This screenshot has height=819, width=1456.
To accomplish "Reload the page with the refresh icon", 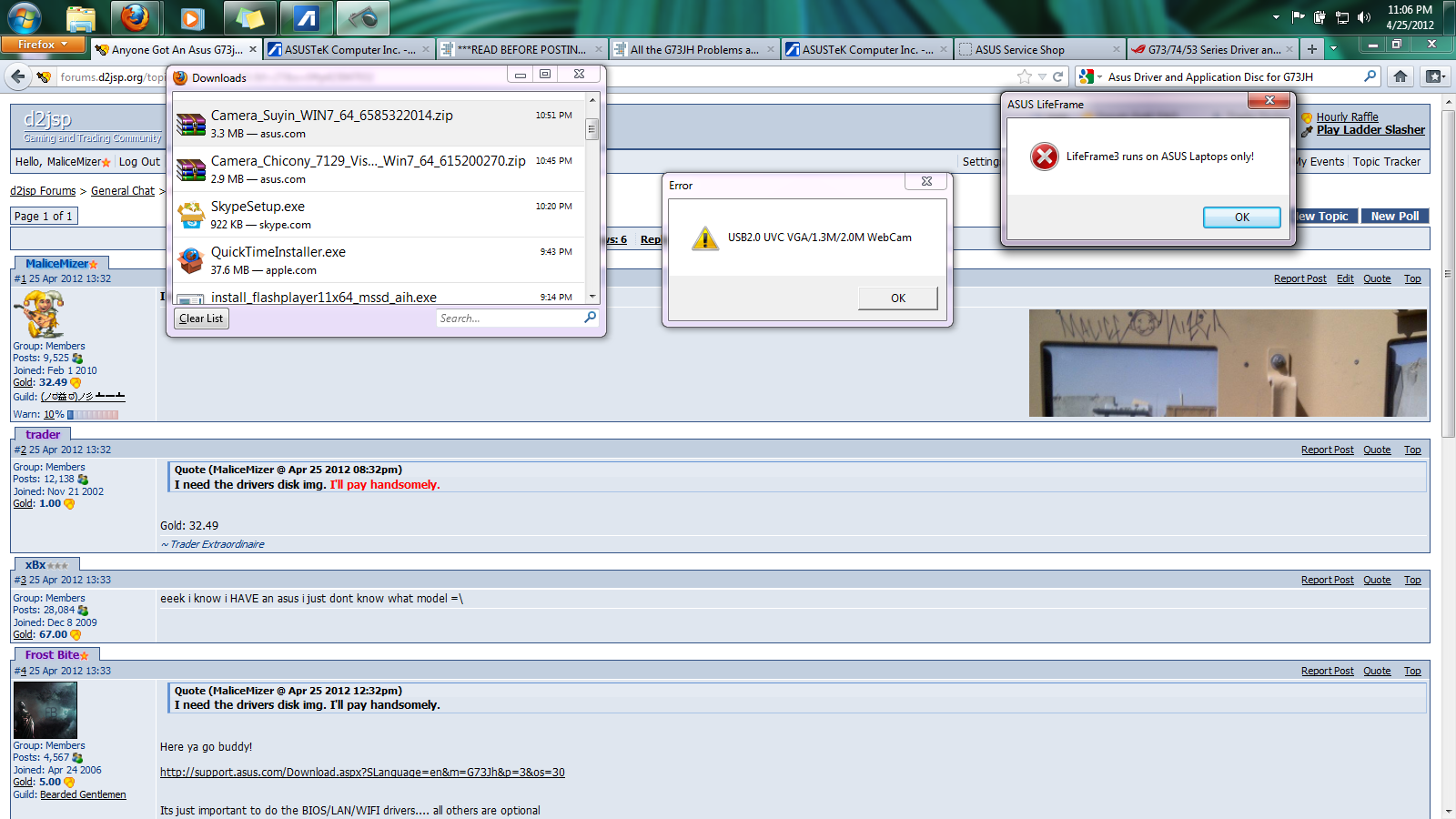I will (x=1058, y=77).
